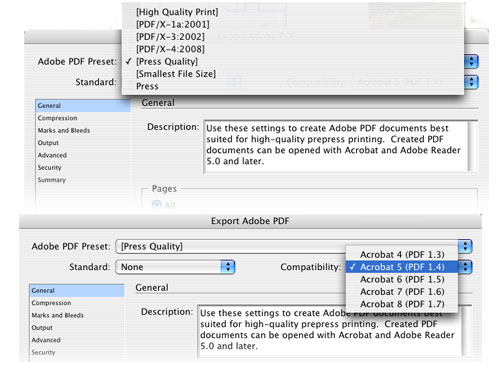
Task: Open Standard dropdown showing None
Action: tap(175, 267)
